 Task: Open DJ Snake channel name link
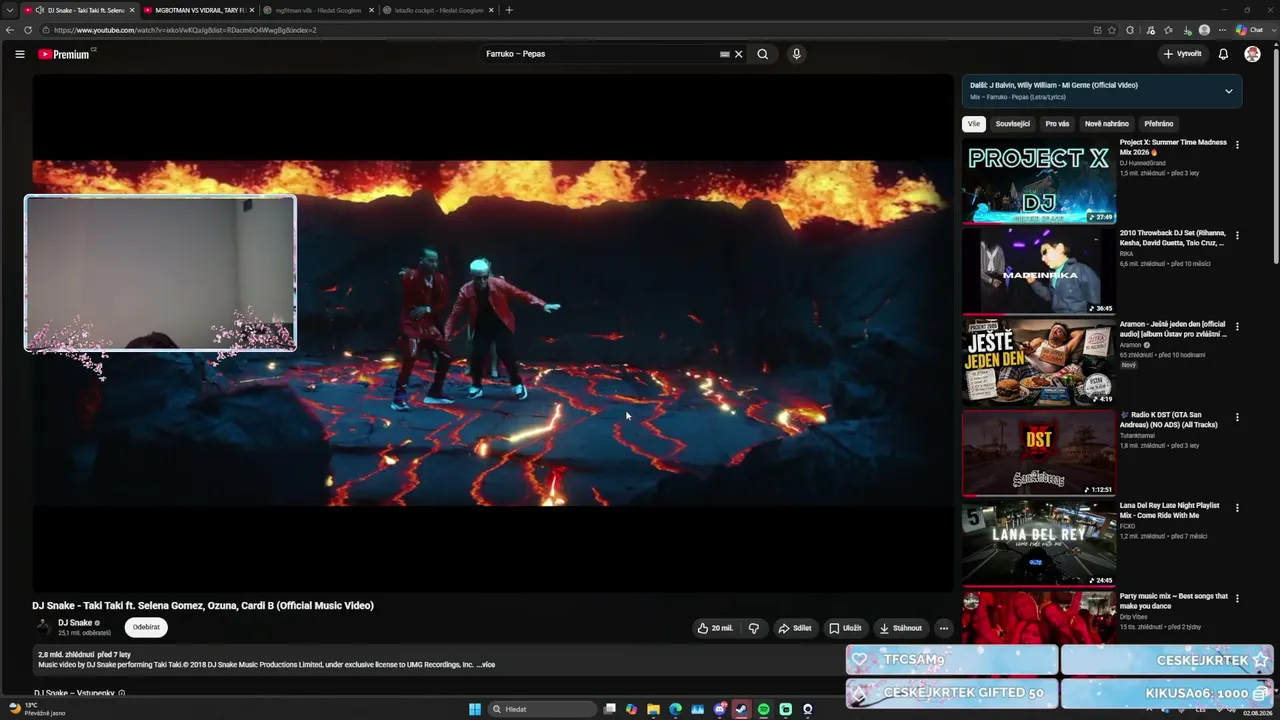pos(75,623)
